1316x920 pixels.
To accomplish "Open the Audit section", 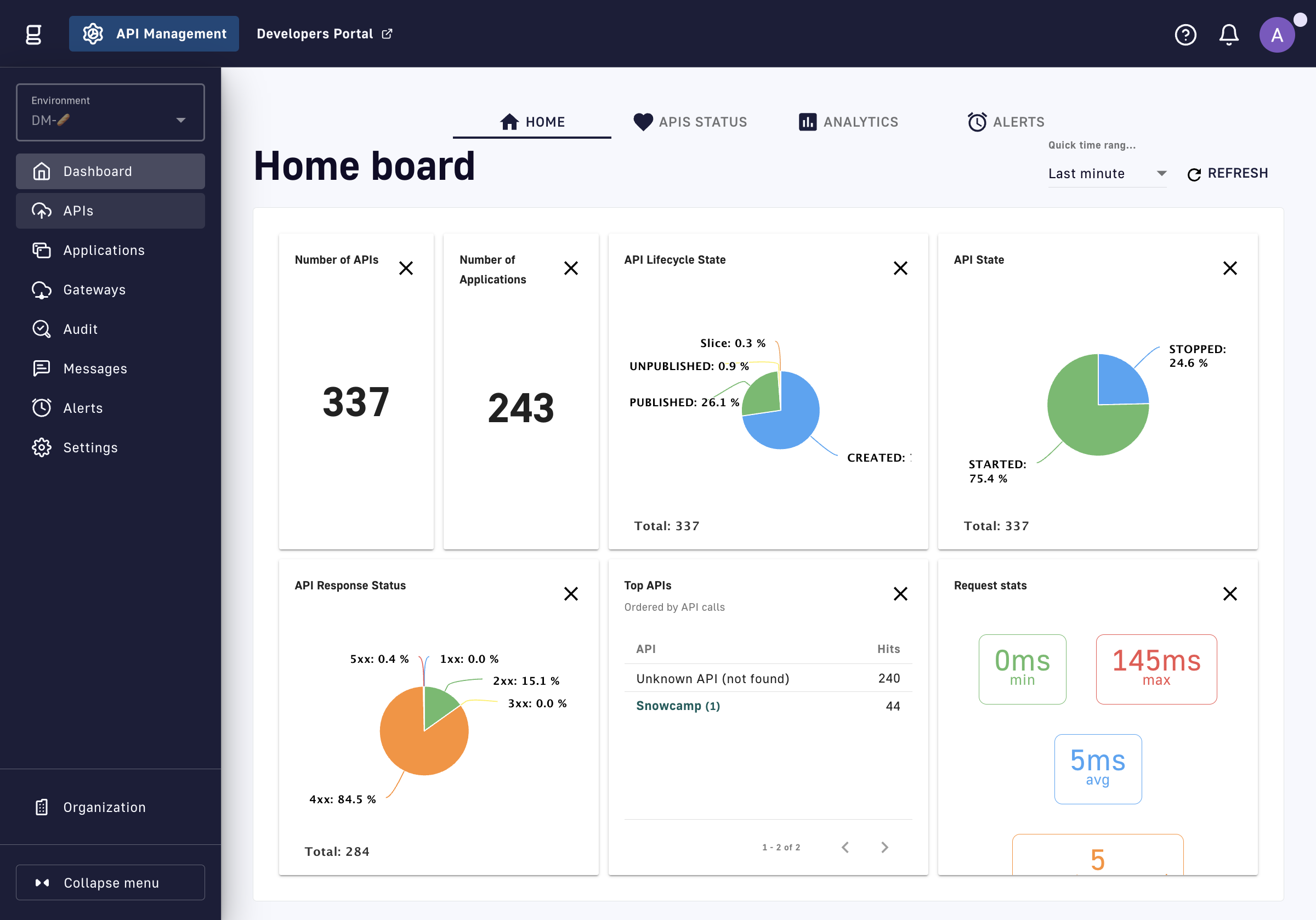I will tap(110, 329).
